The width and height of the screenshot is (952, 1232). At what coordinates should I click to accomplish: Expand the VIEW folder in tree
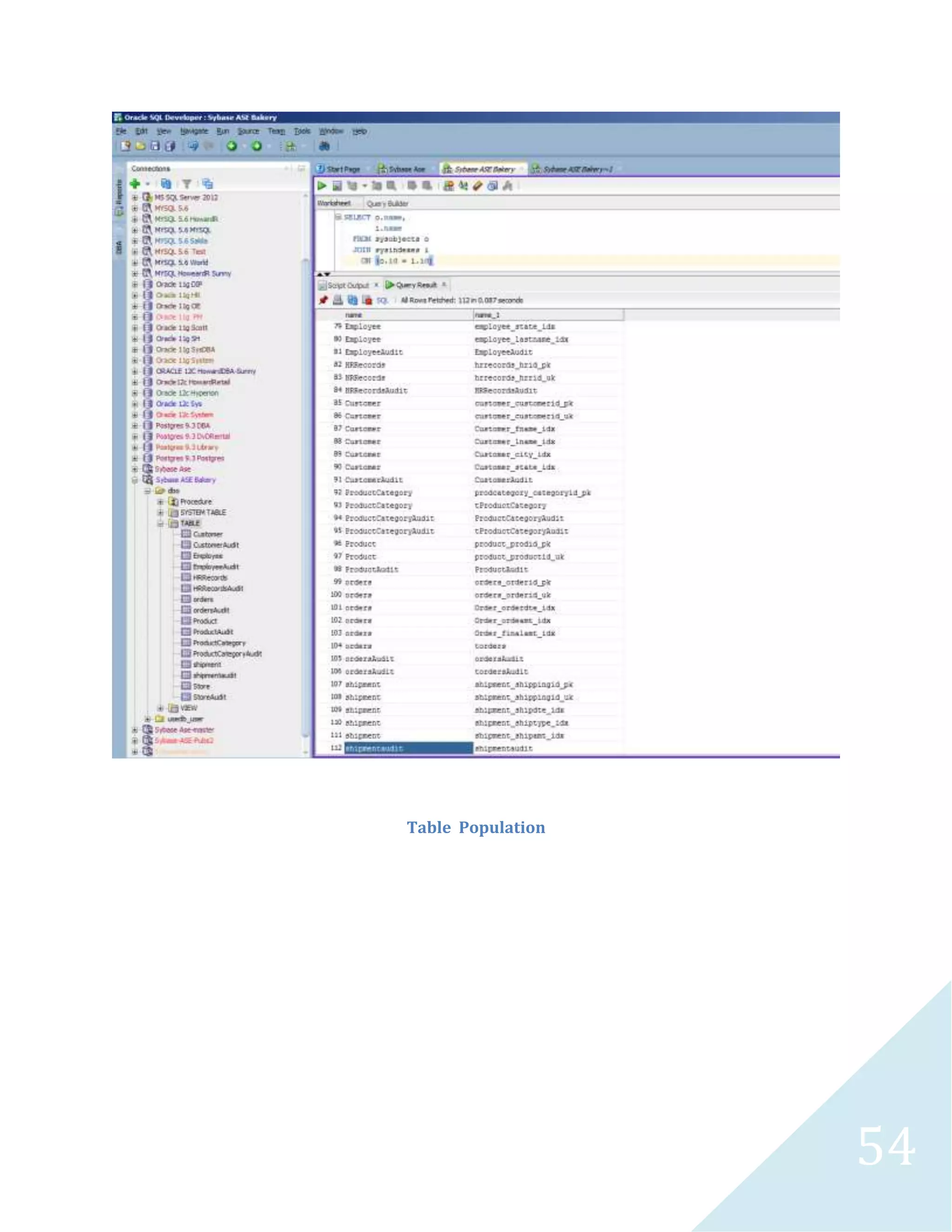[x=161, y=708]
